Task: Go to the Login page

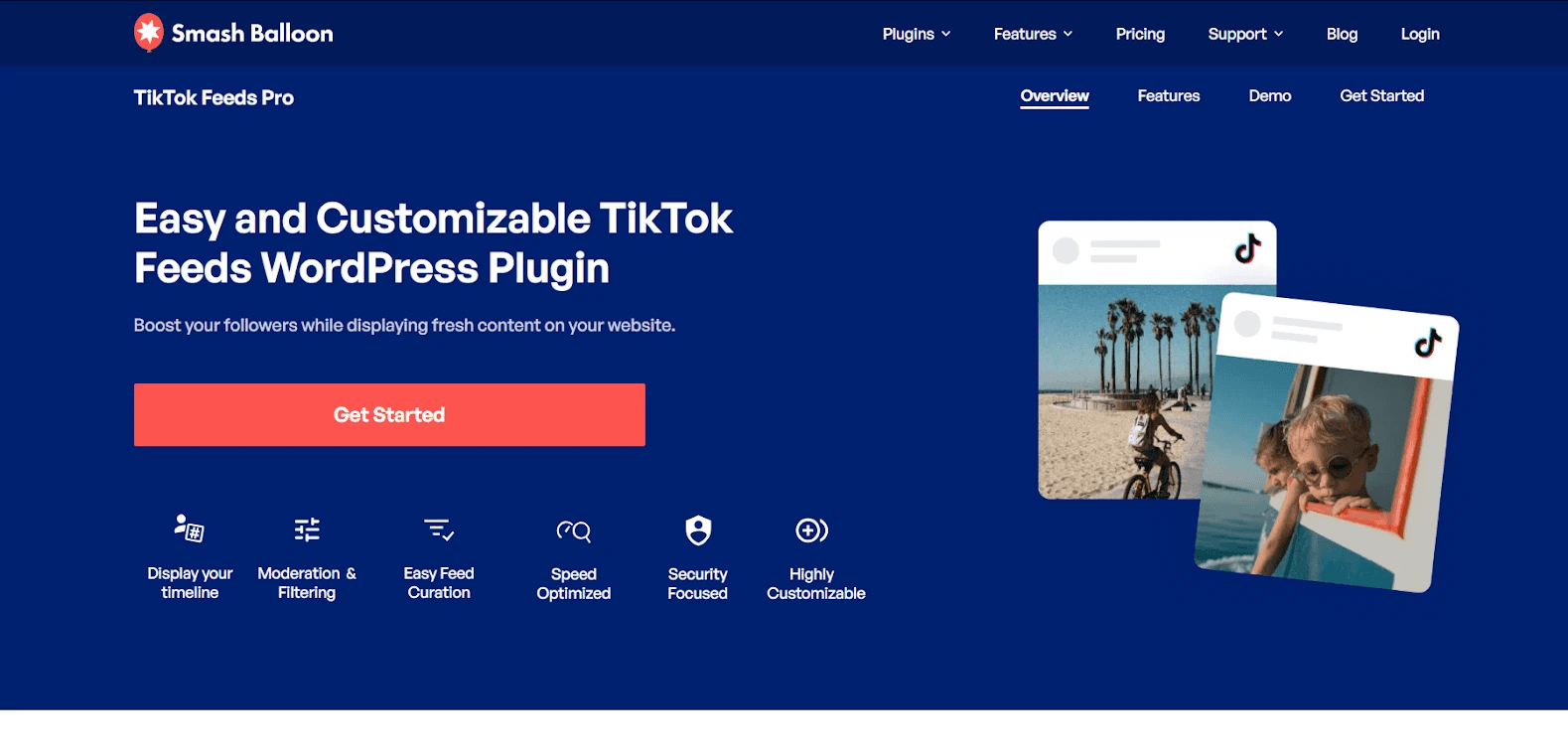Action: coord(1420,34)
